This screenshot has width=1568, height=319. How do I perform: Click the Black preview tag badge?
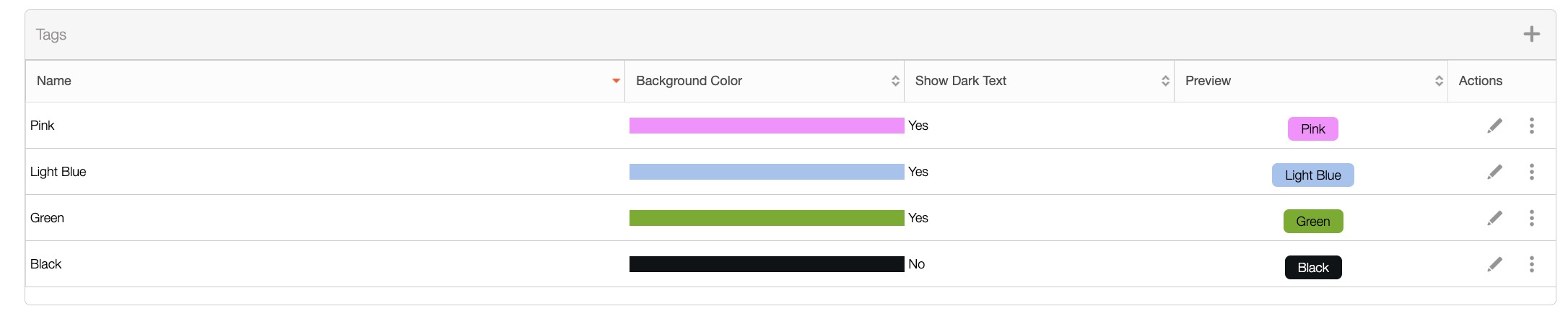[x=1312, y=268]
